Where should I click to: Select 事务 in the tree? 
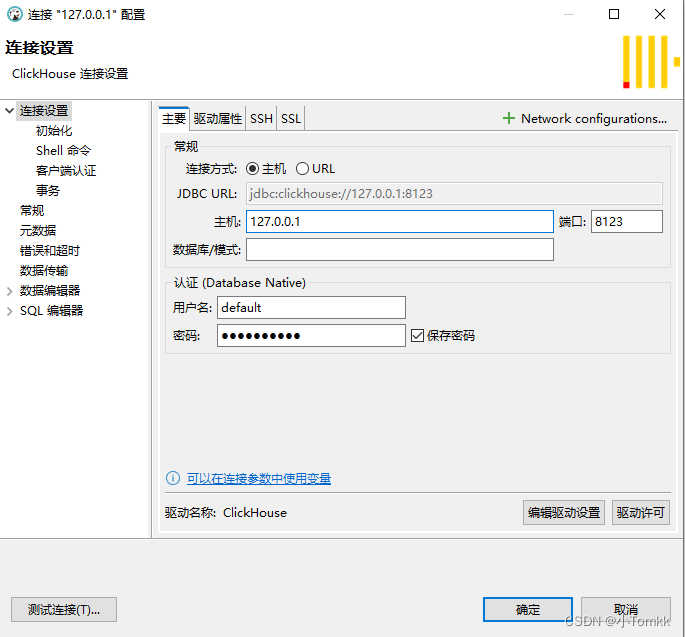48,190
